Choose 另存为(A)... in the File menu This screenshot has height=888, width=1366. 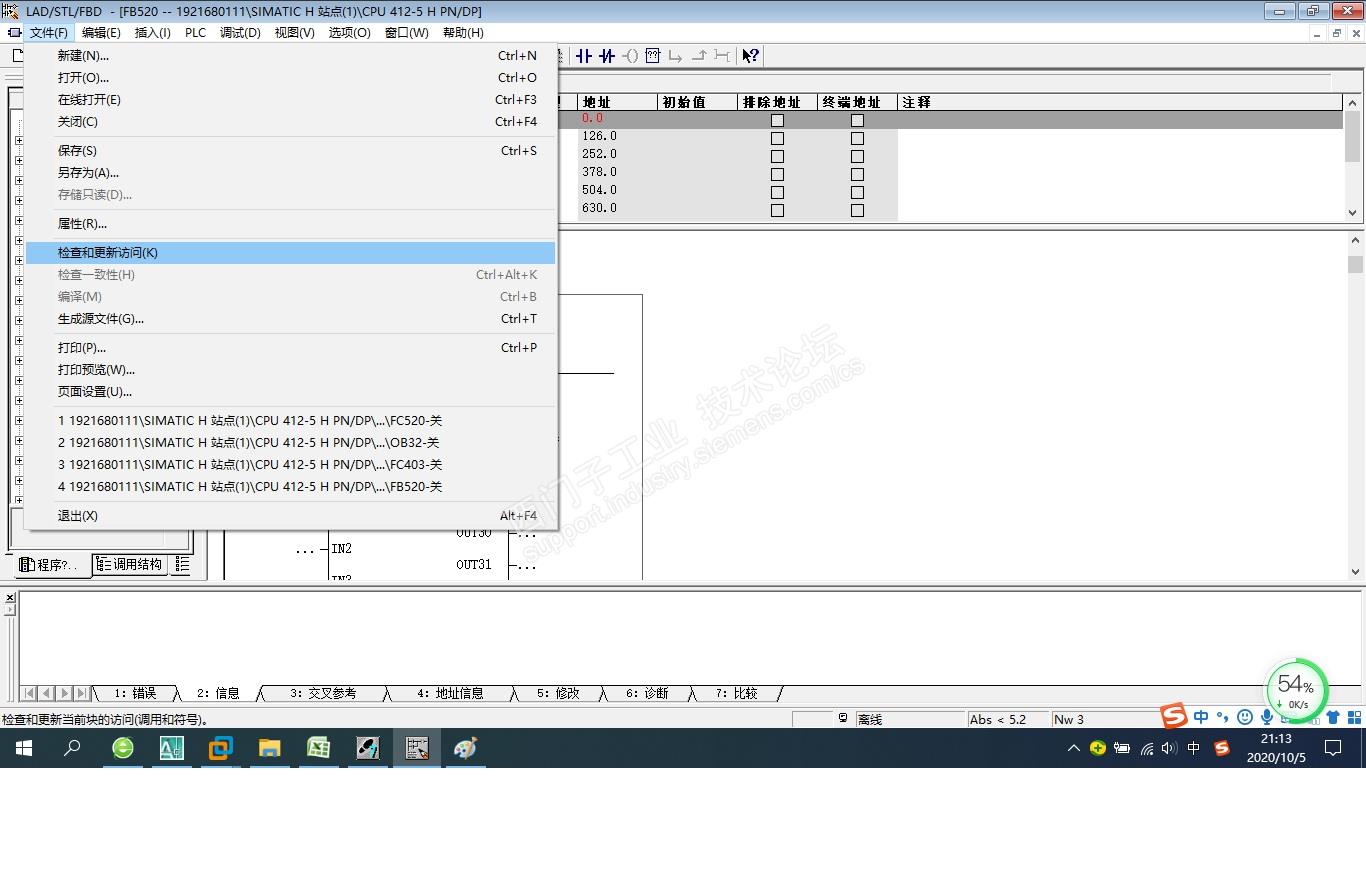point(290,173)
